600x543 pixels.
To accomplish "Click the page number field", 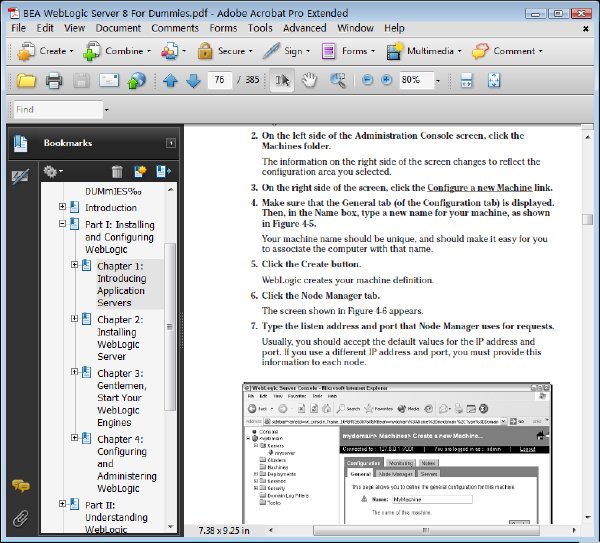I will pyautogui.click(x=220, y=80).
